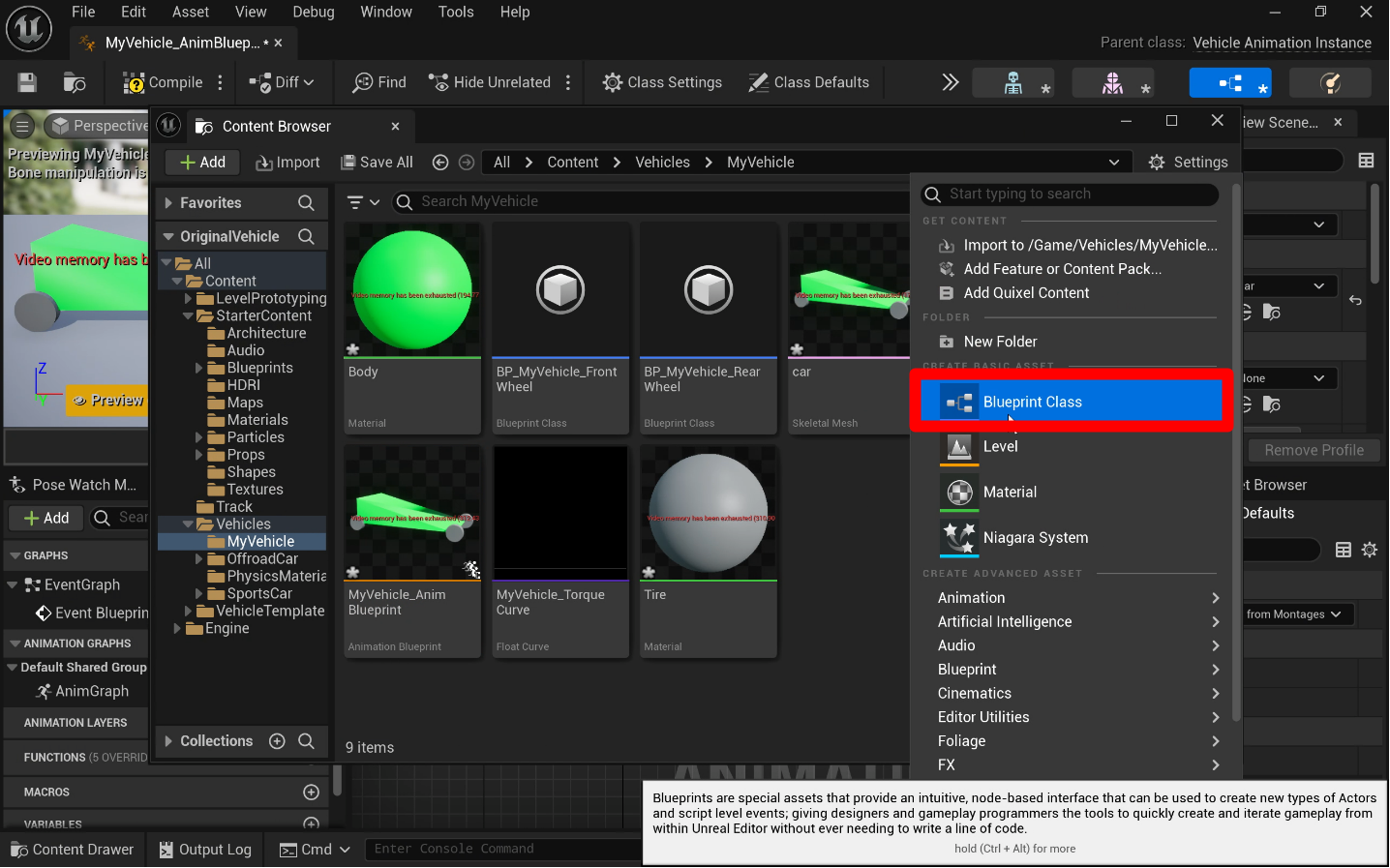Viewport: 1390px width, 868px height.
Task: Click the Browse to asset icon in the main toolbar
Action: pyautogui.click(x=75, y=82)
